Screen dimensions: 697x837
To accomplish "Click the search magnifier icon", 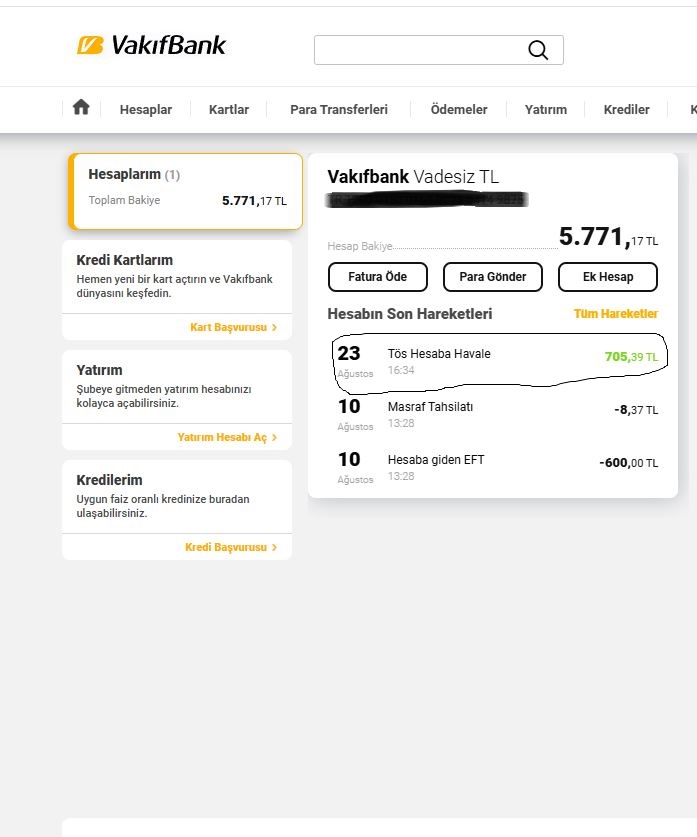I will pos(538,50).
